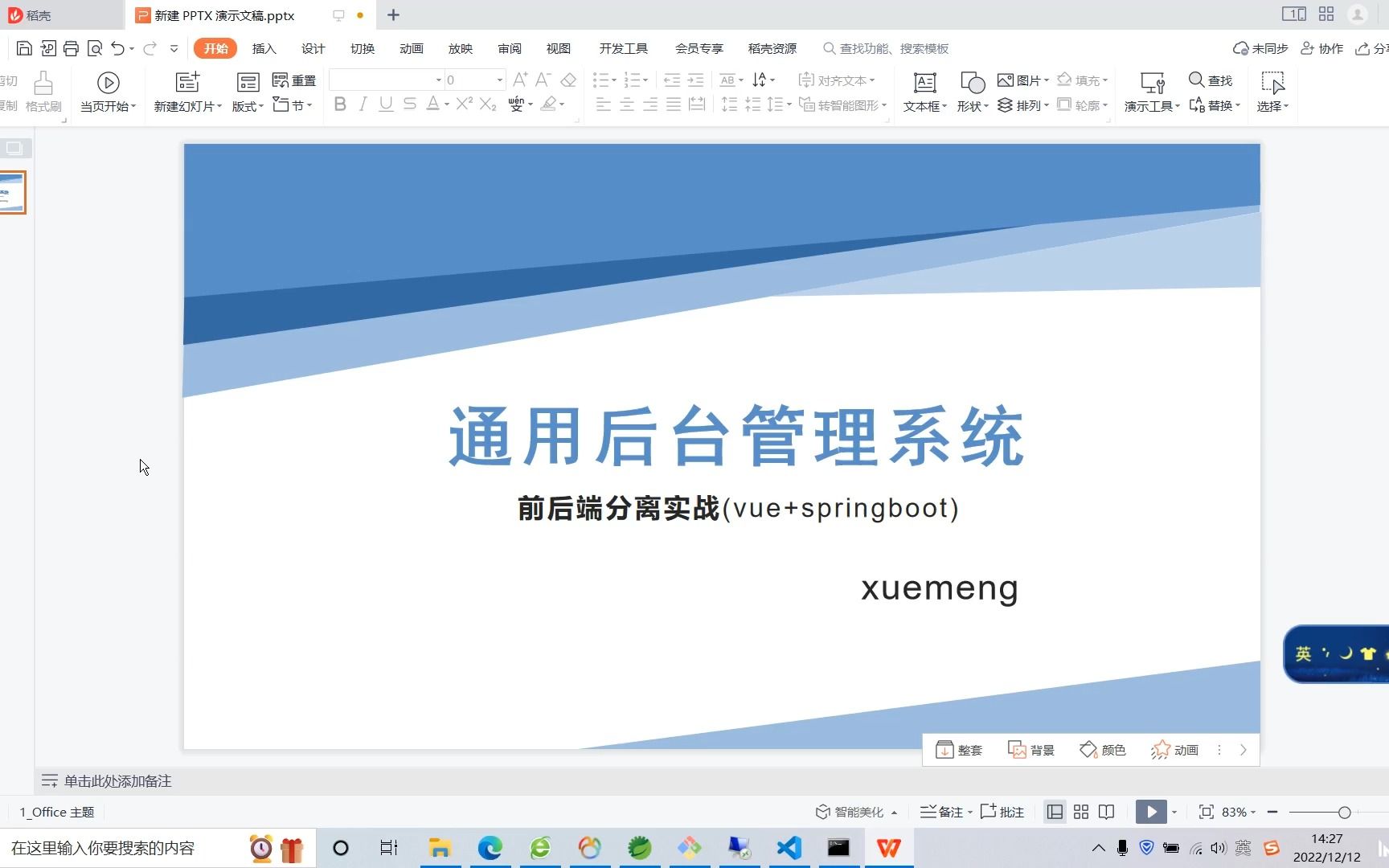Open the 批注 comment tool in status bar

pyautogui.click(x=1002, y=812)
